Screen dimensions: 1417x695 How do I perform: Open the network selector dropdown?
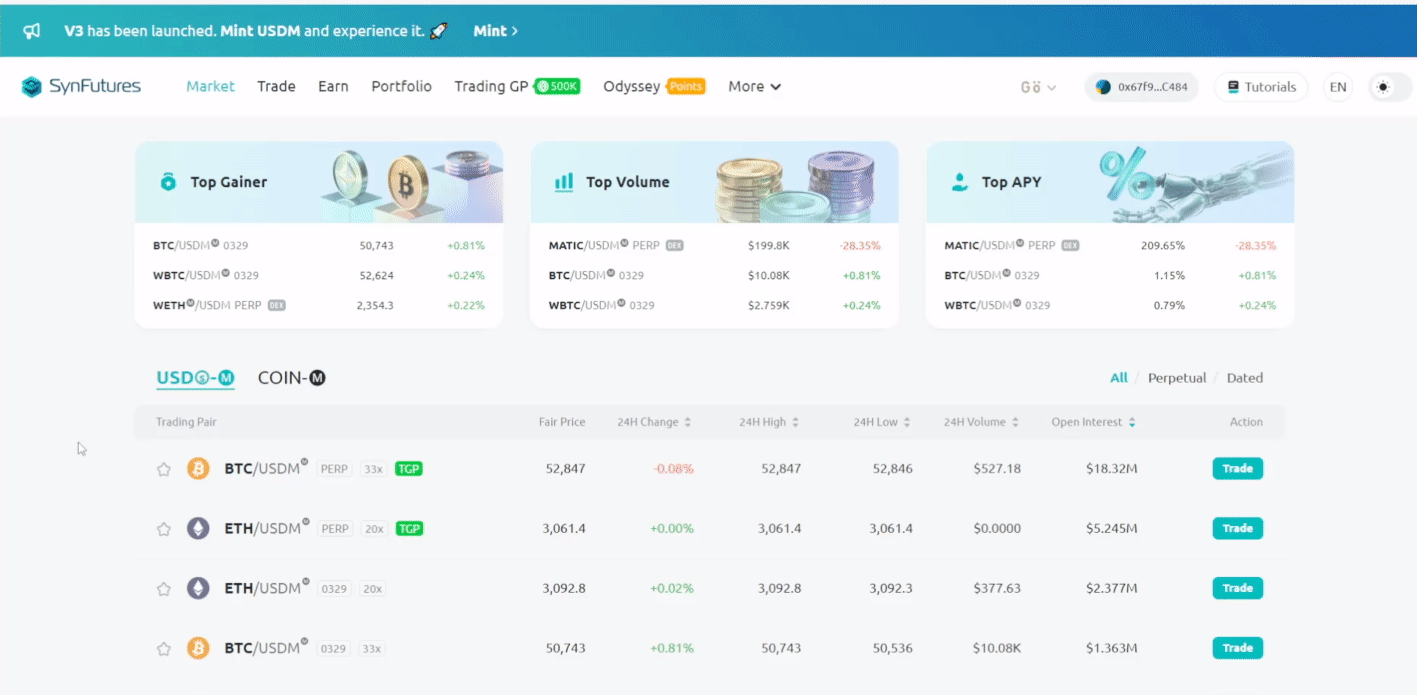pyautogui.click(x=1038, y=87)
